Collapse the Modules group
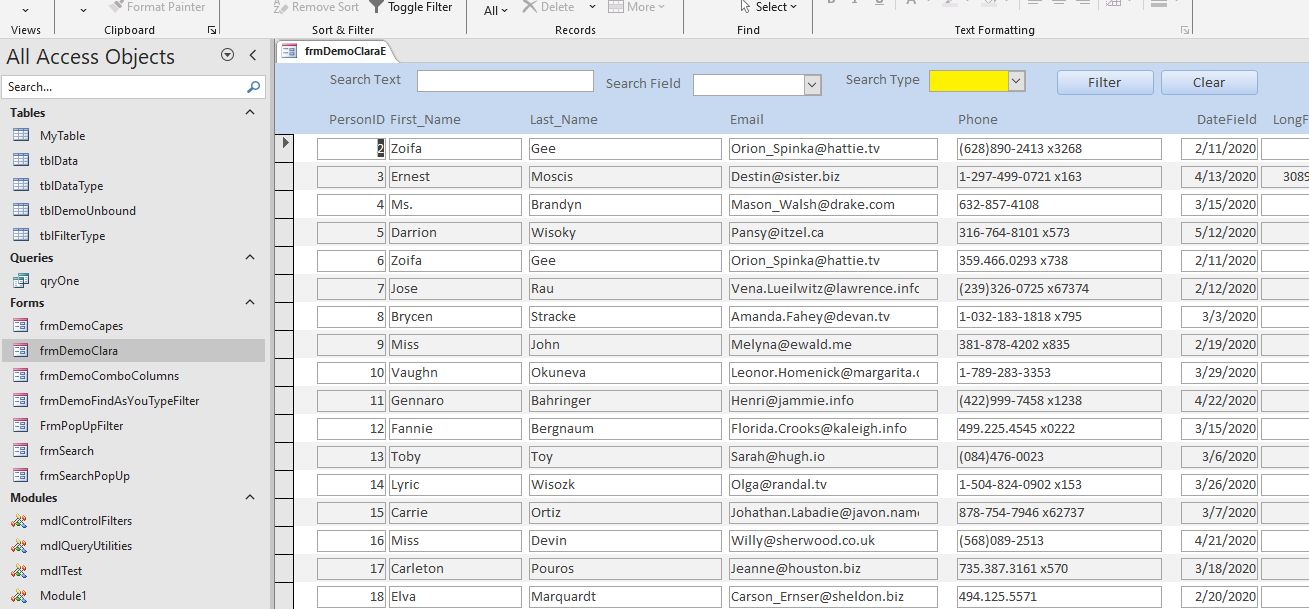 tap(250, 498)
